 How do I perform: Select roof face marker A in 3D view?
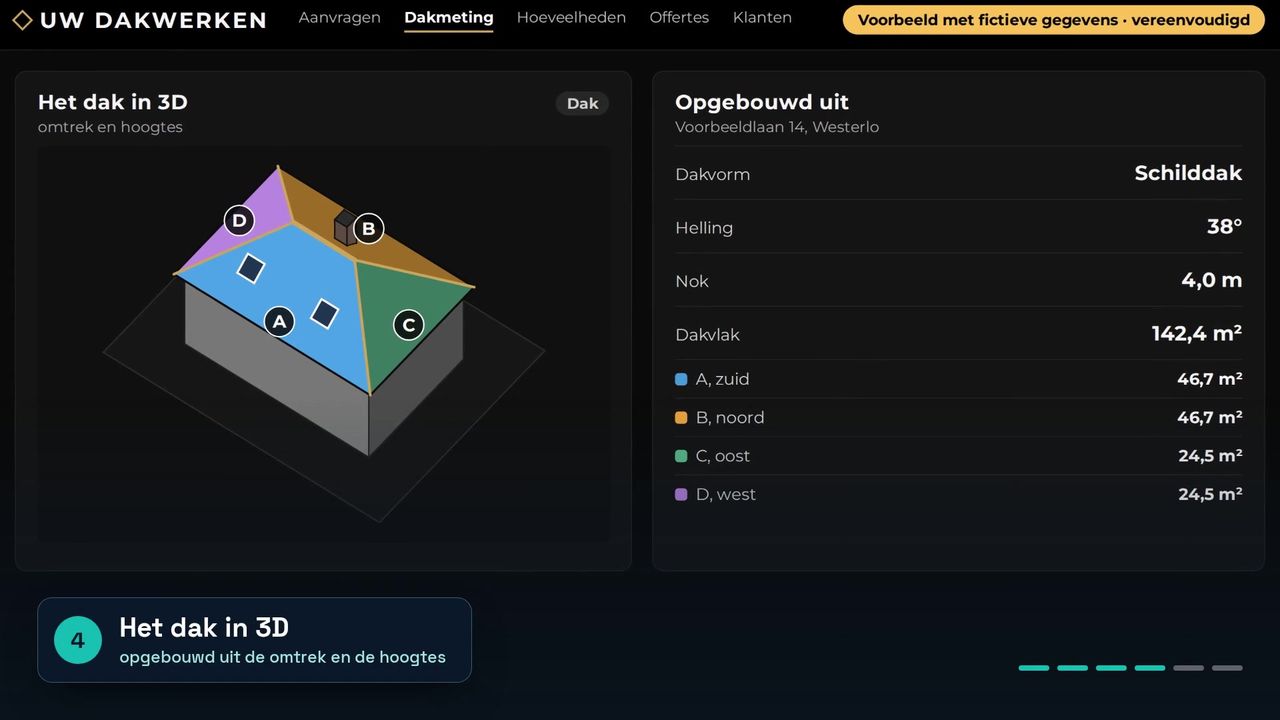(x=279, y=321)
